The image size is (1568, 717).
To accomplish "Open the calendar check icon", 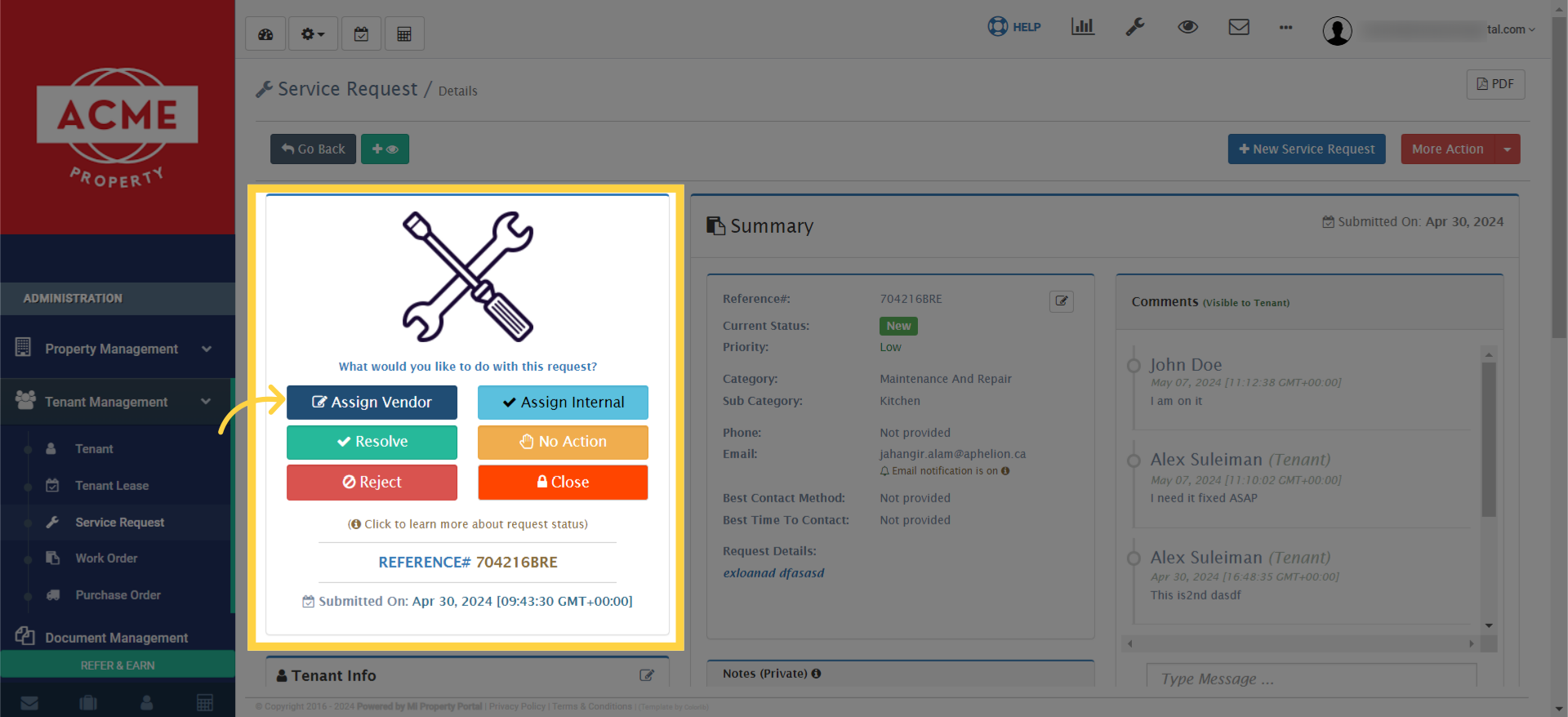I will click(361, 34).
